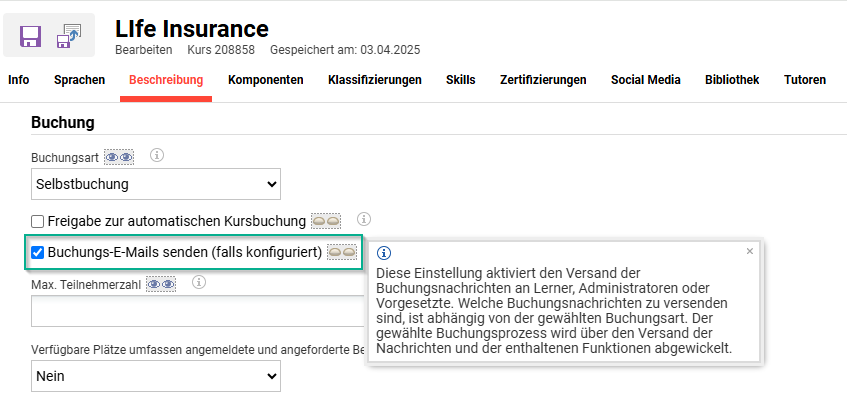Screen dimensions: 847x418
Task: Enable Freigabe zur automatischen Kursbuchung checkbox
Action: coord(38,221)
